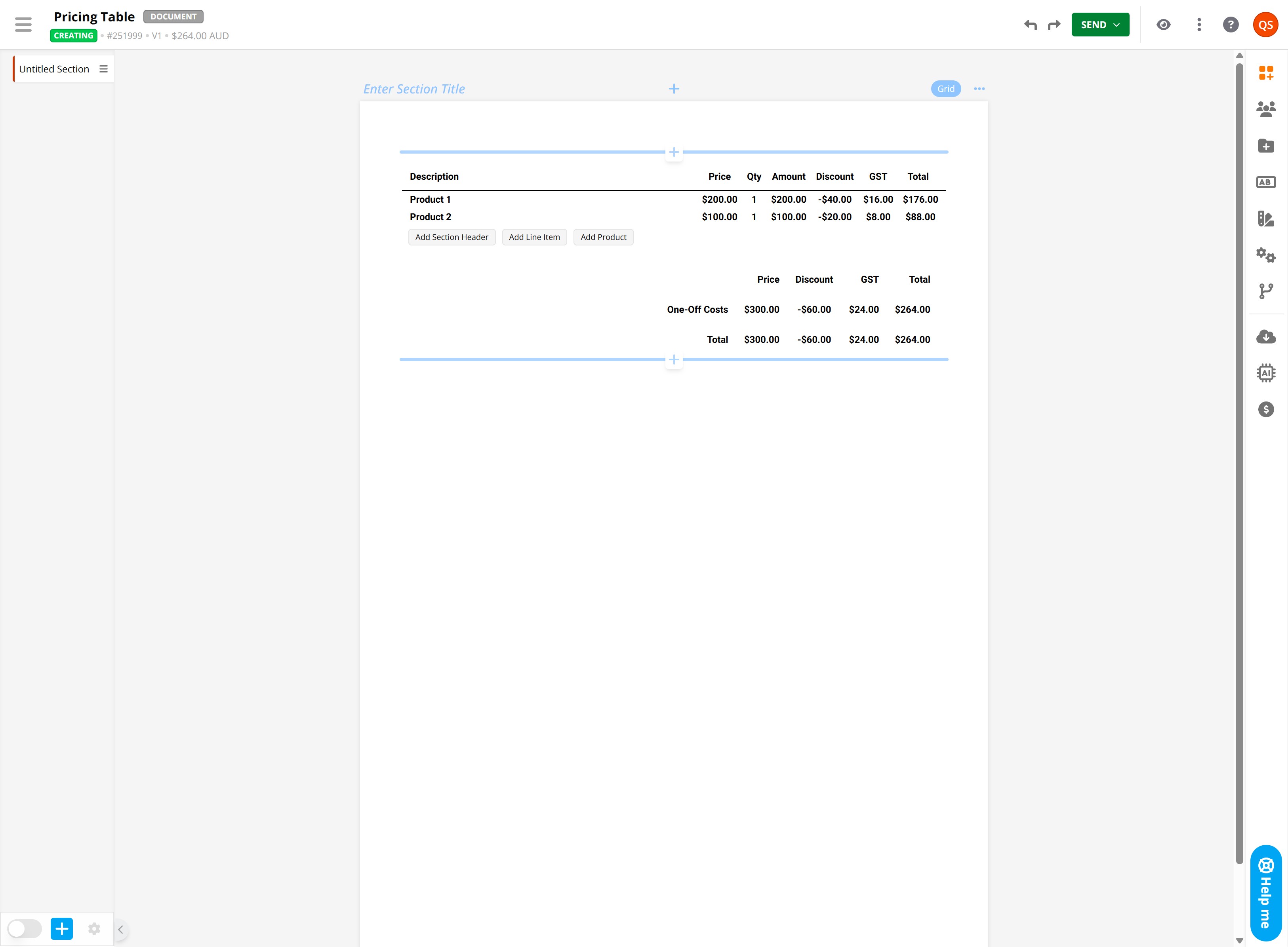Screen dimensions: 1288x947
Task: Toggle the preview eye icon
Action: (1164, 25)
